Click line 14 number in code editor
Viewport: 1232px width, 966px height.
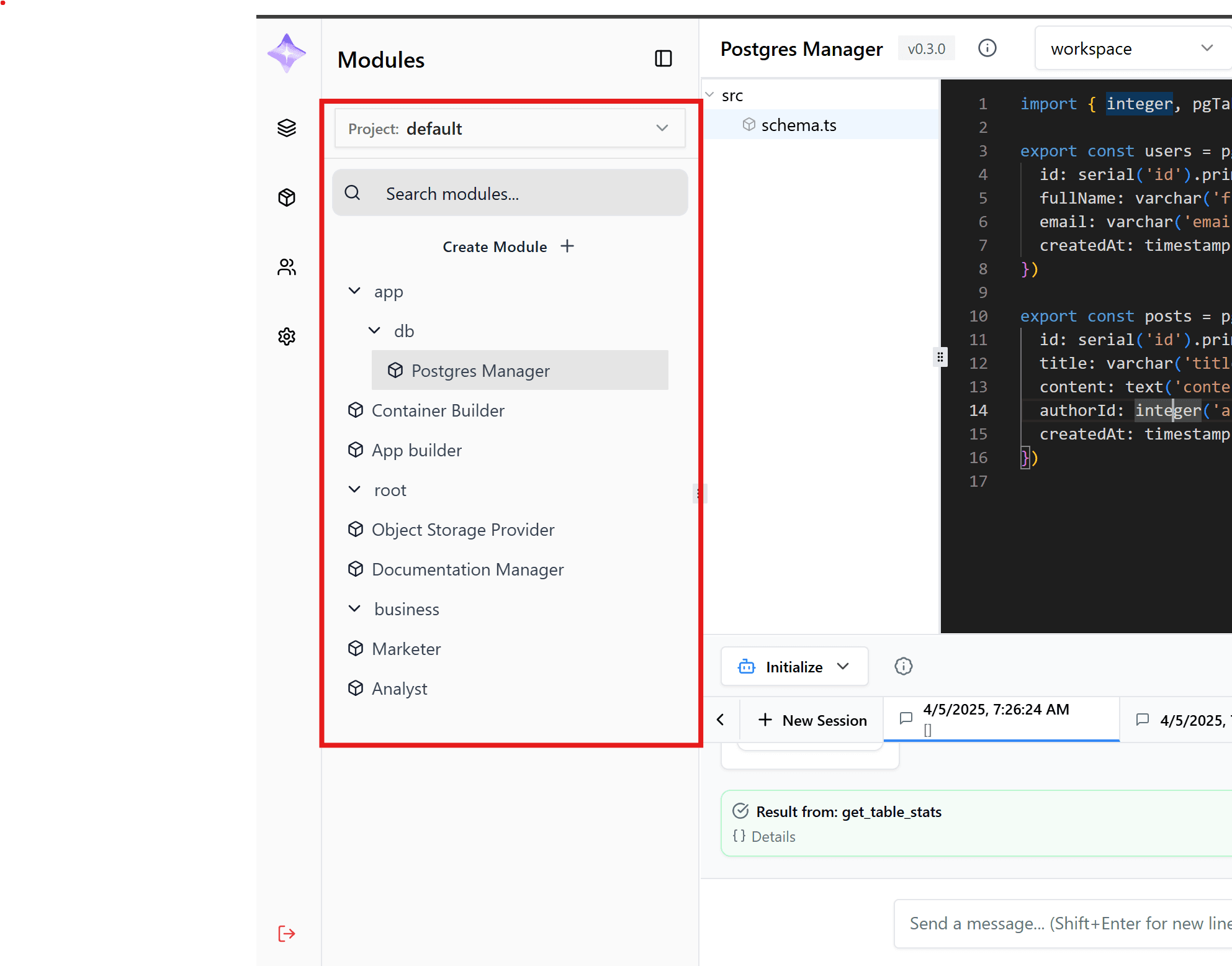[x=978, y=410]
